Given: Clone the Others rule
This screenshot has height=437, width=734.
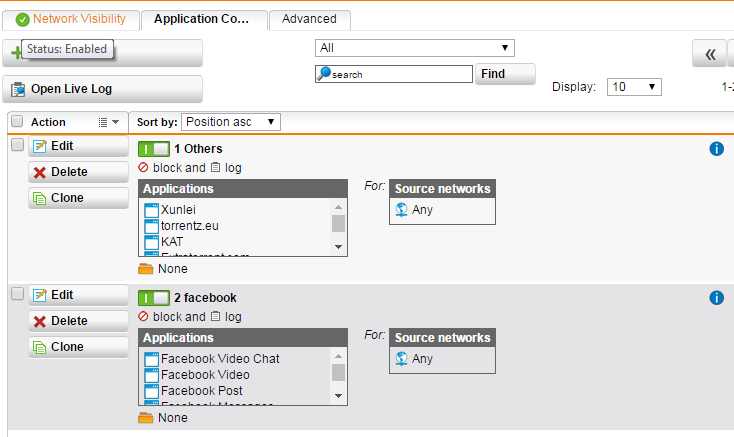Looking at the screenshot, I should [78, 198].
